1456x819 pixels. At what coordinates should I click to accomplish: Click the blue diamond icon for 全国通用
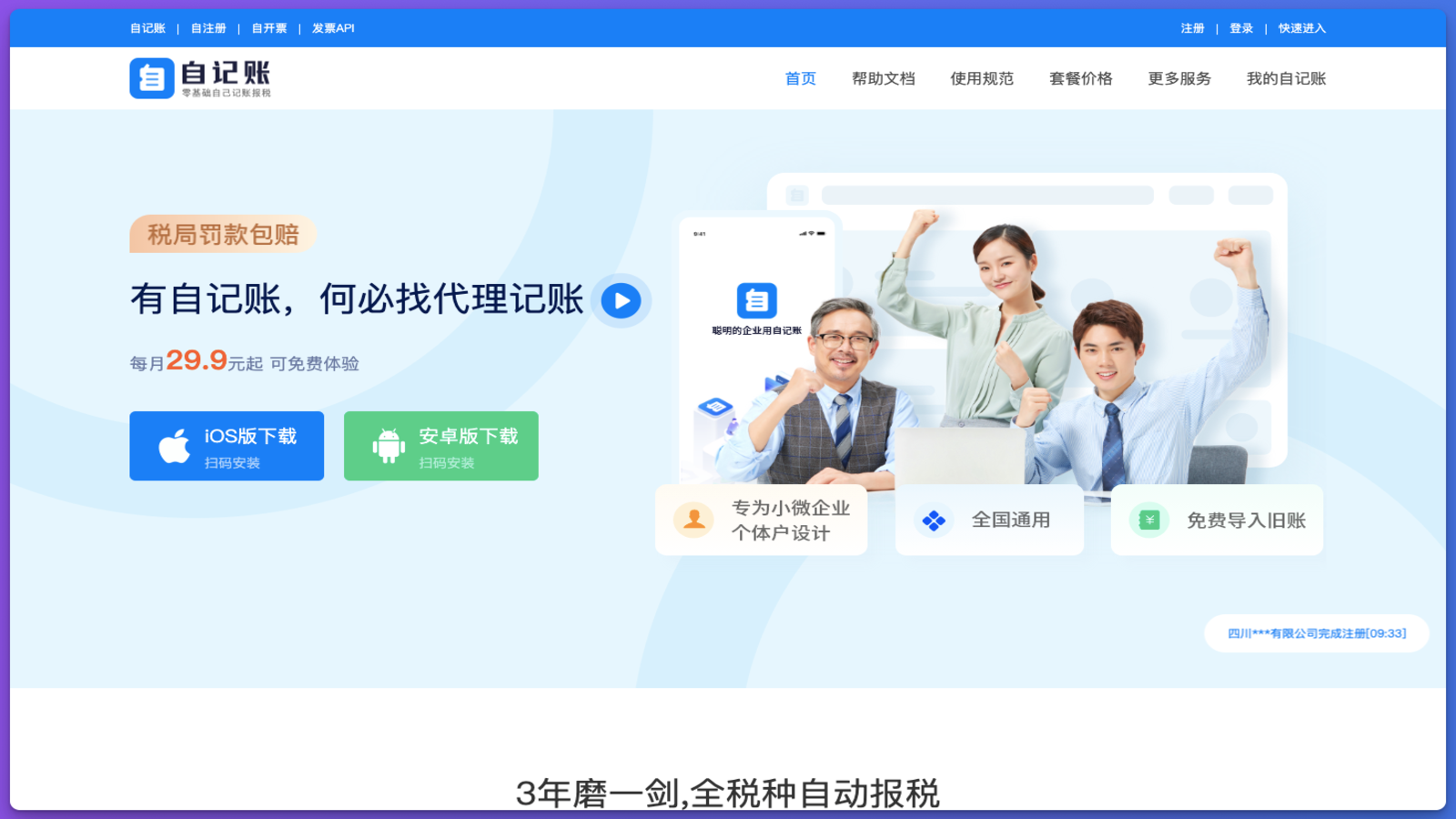coord(934,521)
